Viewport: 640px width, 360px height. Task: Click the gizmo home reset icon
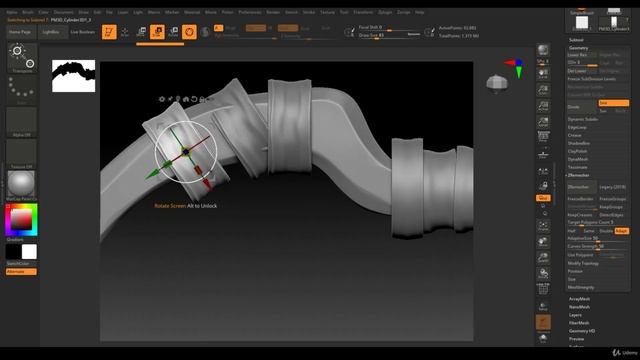(x=186, y=99)
